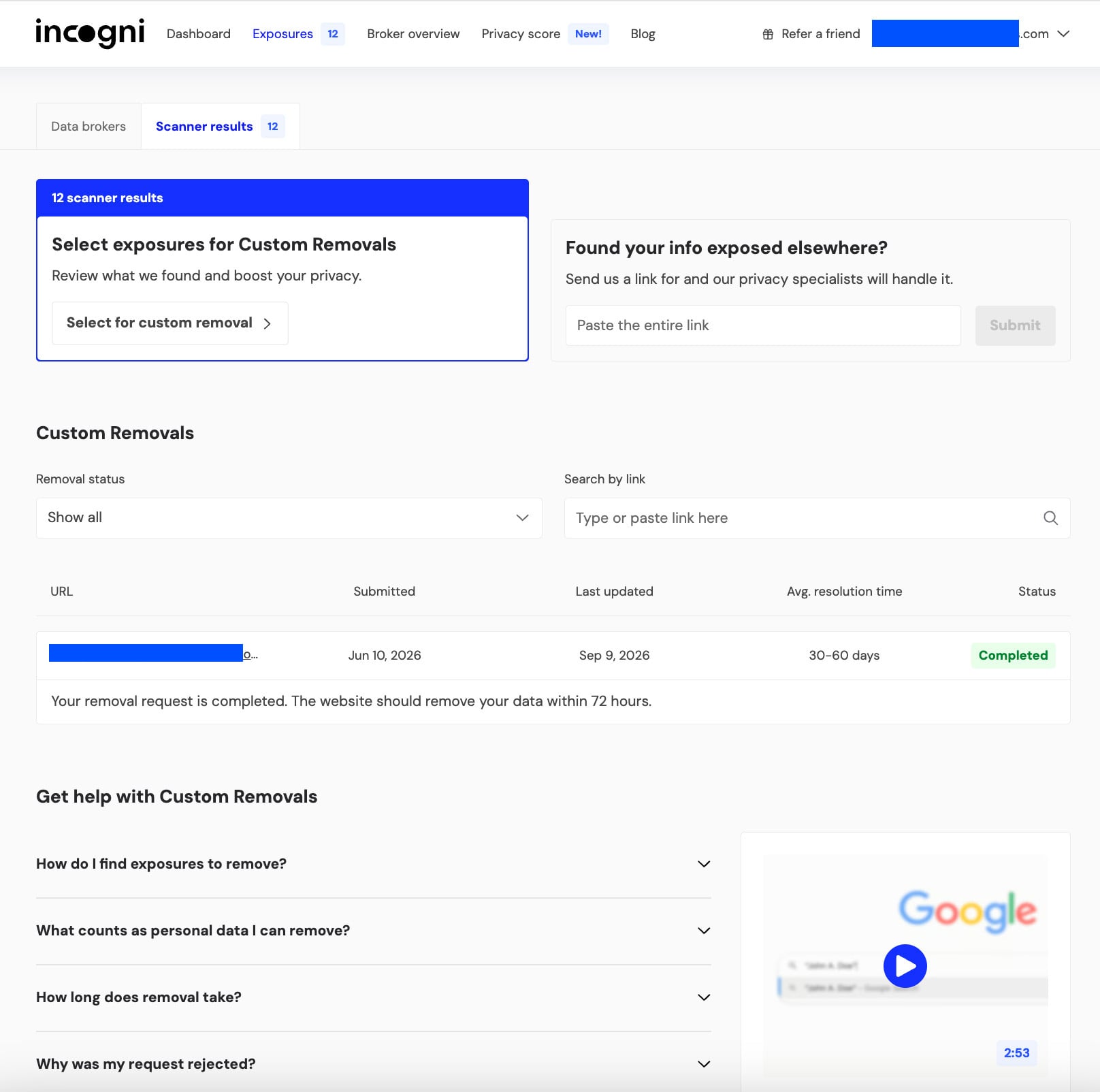Screen dimensions: 1100x1092
Task: Go to Broker overview
Action: click(x=413, y=34)
